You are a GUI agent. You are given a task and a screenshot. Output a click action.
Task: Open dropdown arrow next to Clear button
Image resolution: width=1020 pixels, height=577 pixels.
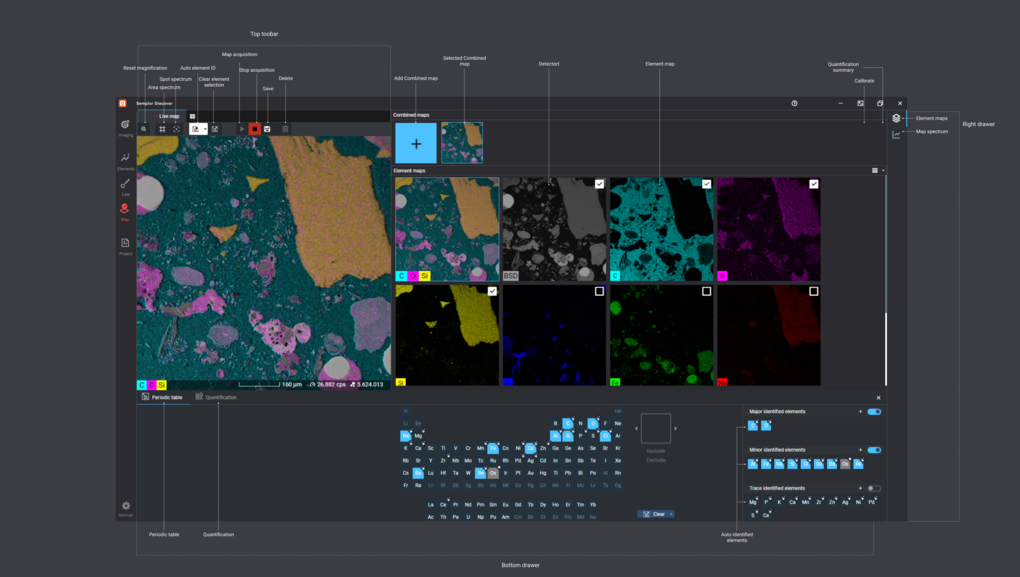[671, 514]
